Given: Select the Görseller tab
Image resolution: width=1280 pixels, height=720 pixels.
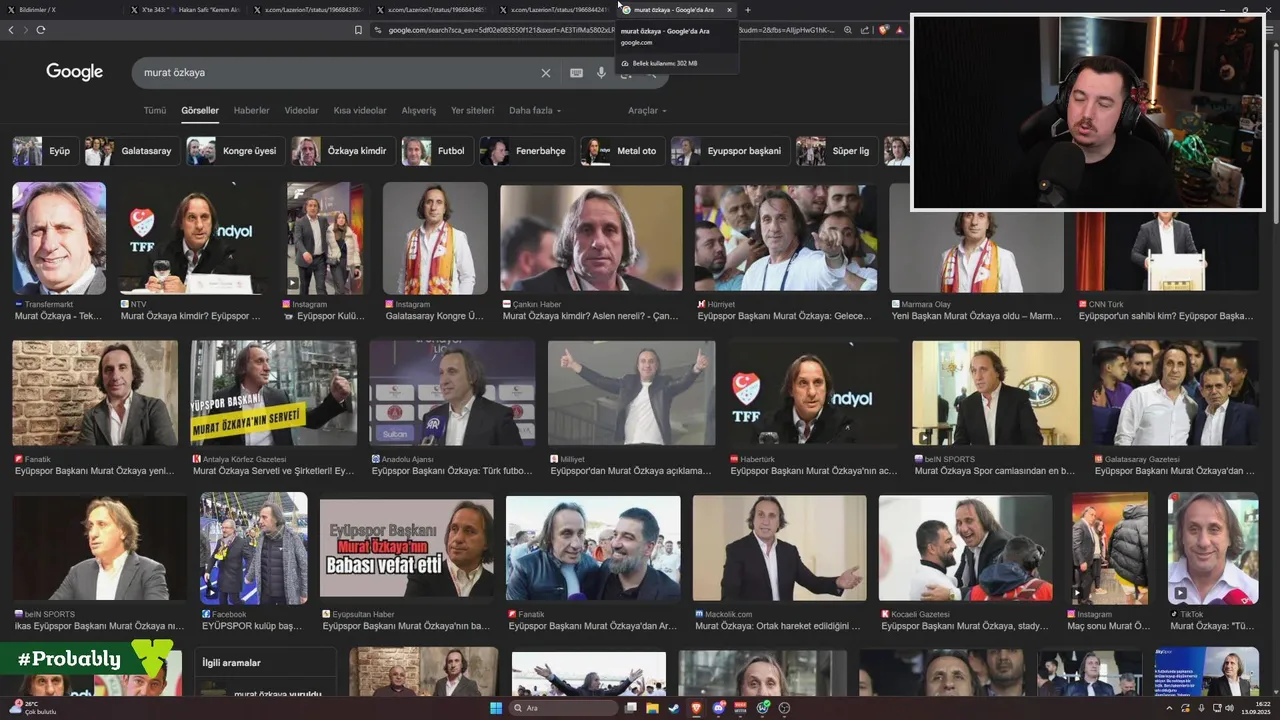Looking at the screenshot, I should click(x=200, y=110).
